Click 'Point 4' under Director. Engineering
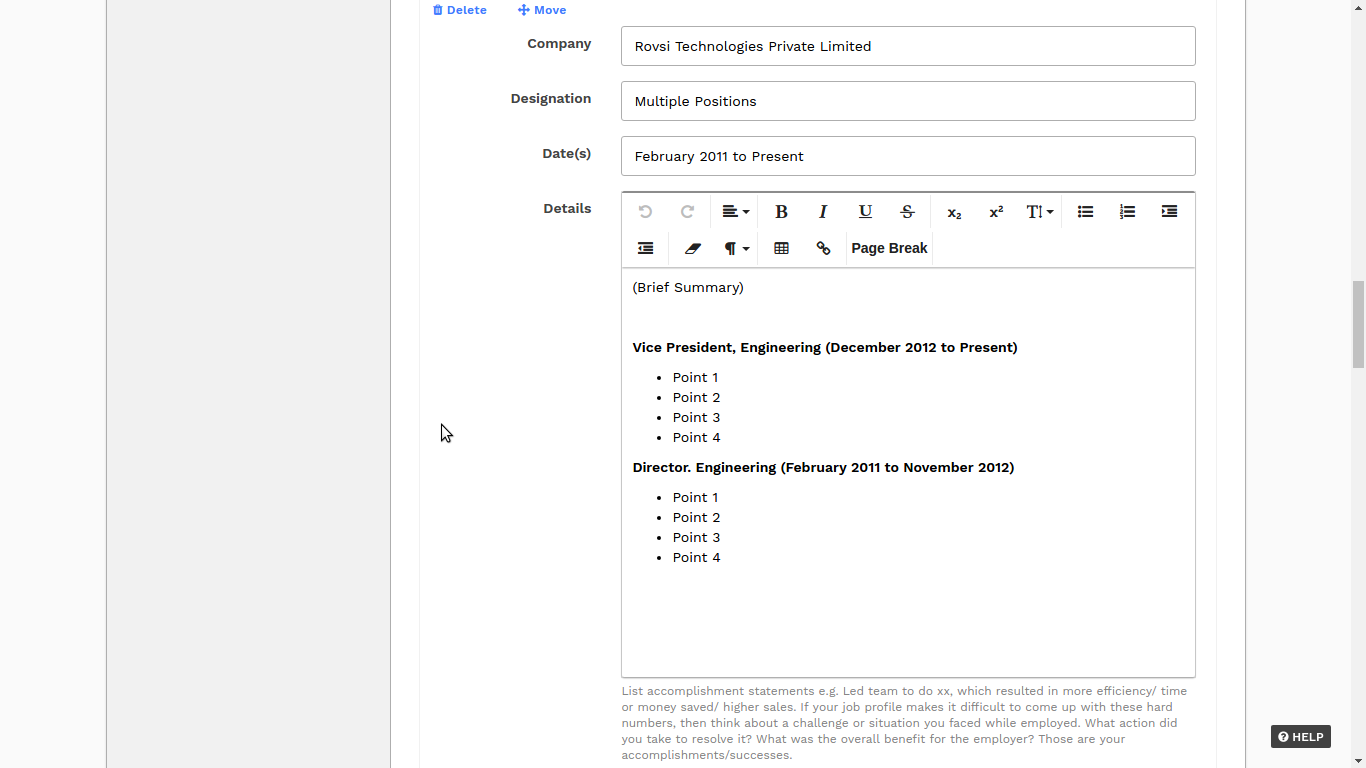This screenshot has height=768, width=1366. [696, 557]
